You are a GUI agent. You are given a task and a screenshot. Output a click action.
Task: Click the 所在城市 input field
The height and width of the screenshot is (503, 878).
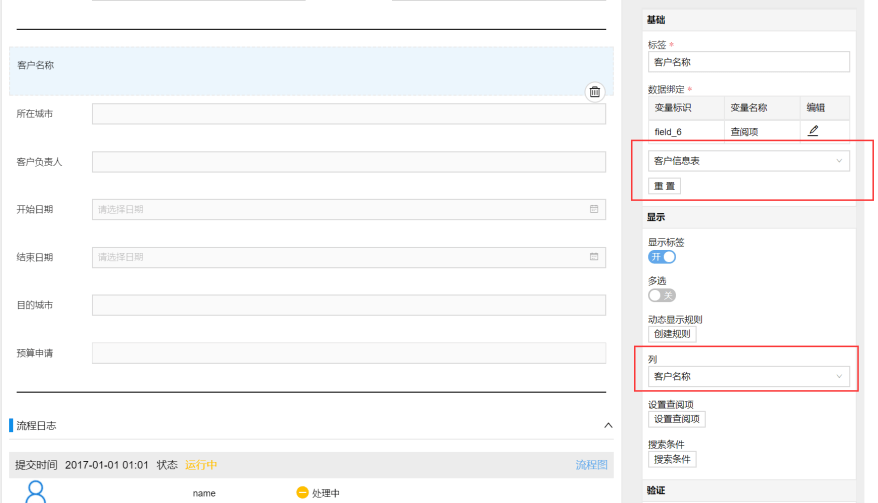point(348,114)
